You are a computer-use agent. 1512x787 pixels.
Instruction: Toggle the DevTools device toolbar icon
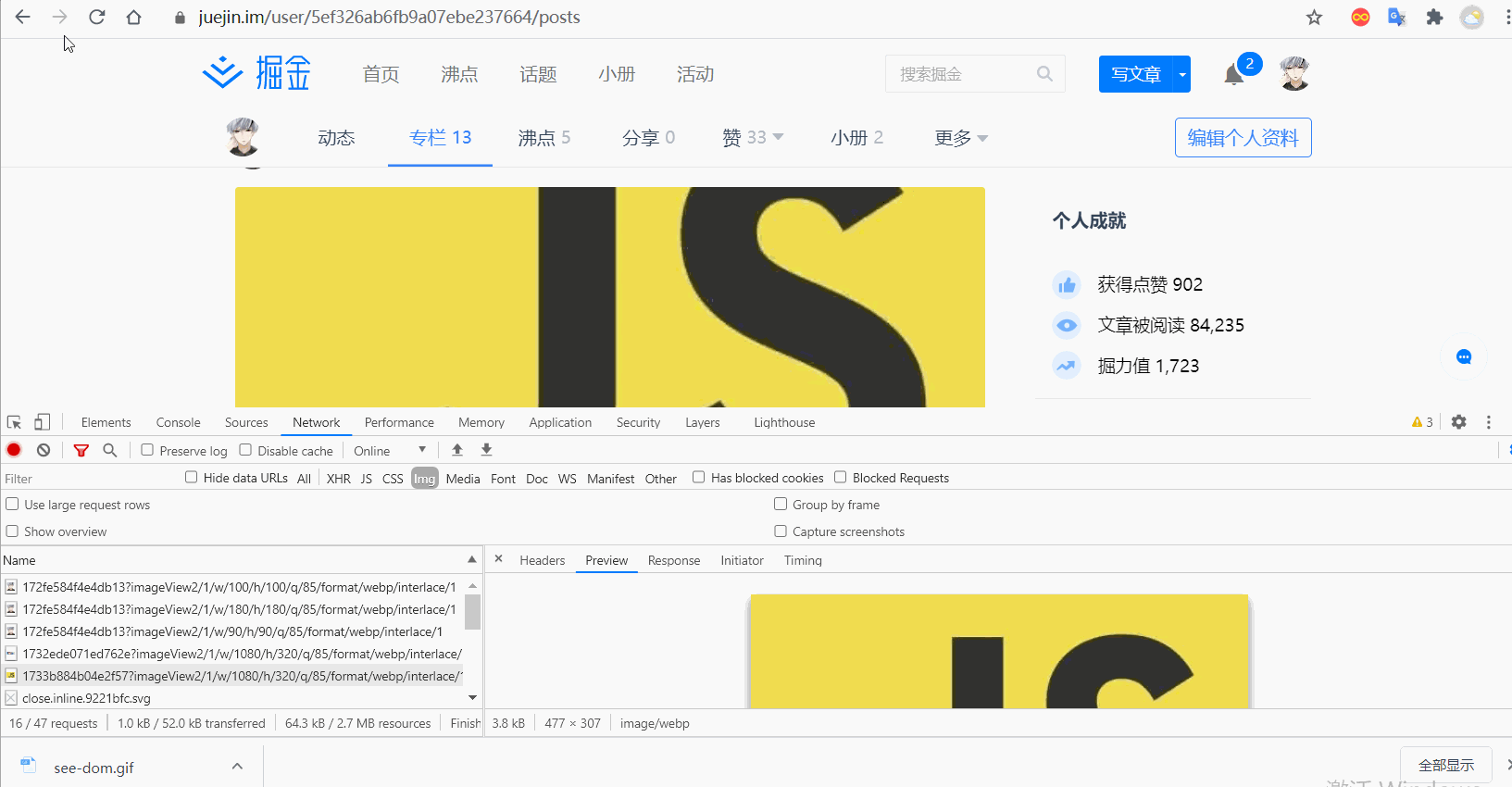tap(42, 422)
